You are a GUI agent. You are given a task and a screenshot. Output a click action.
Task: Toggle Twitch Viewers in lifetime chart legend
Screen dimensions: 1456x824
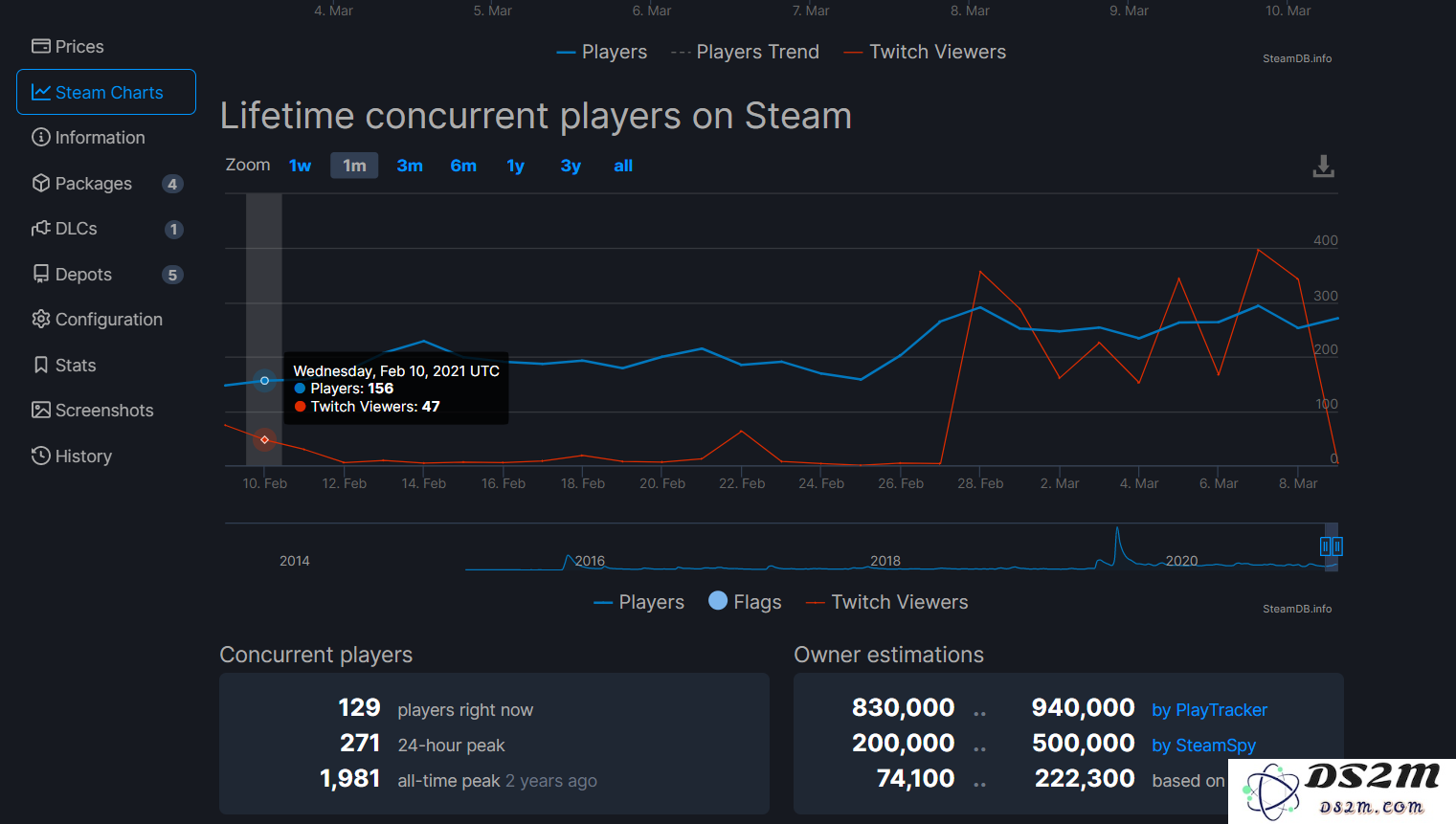[x=887, y=602]
